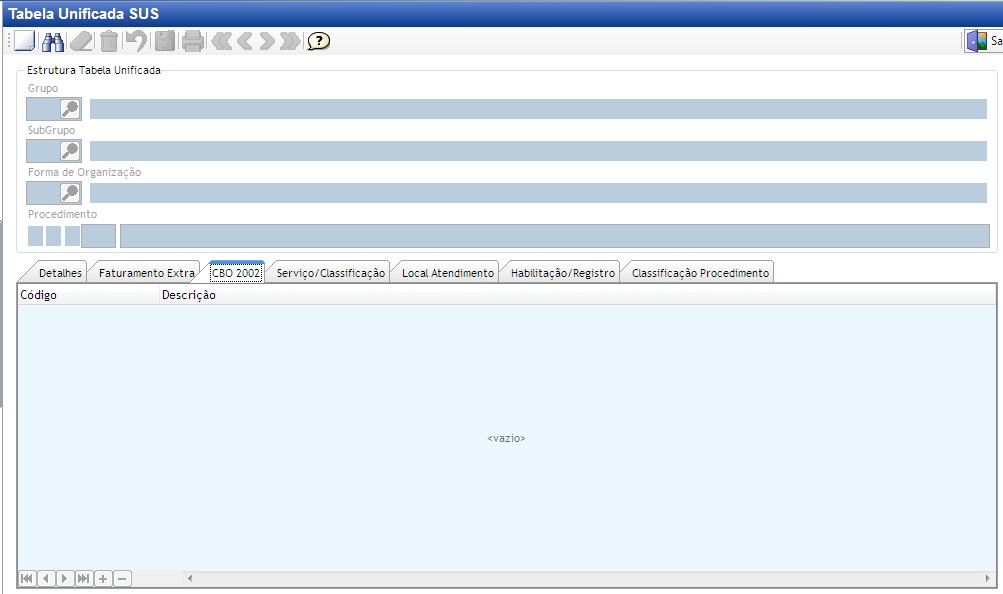
Task: Open the Faturamento Extra tab
Action: click(146, 273)
